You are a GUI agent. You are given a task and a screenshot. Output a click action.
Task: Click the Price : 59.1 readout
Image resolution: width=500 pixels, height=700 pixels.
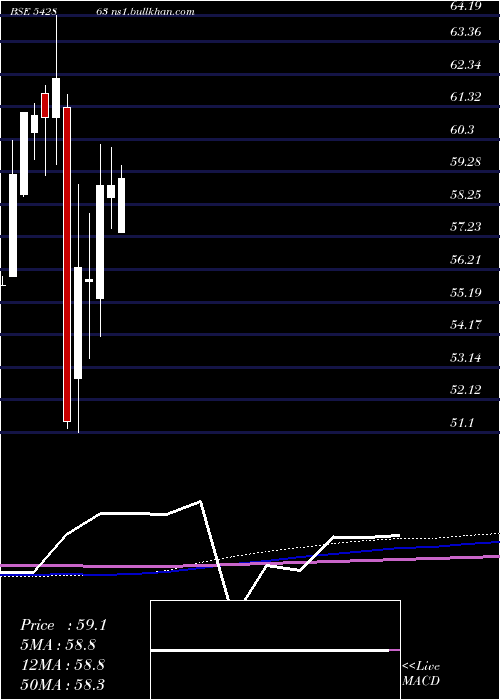(63, 625)
